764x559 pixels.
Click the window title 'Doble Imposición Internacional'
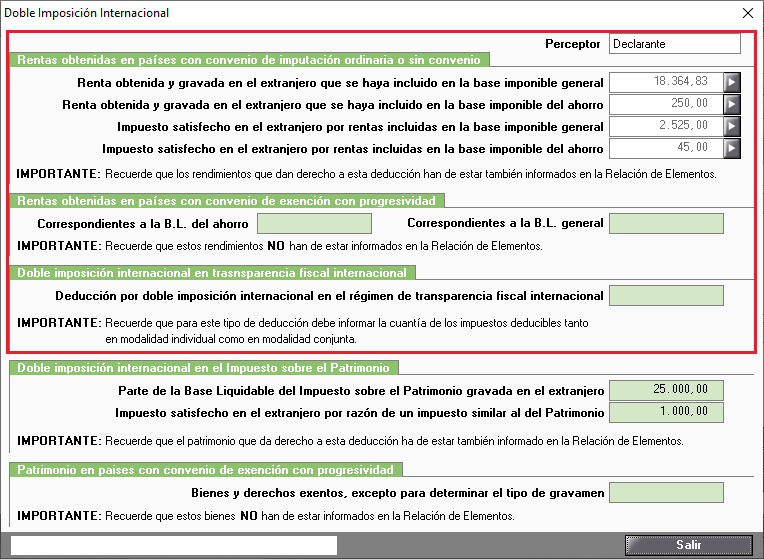87,13
